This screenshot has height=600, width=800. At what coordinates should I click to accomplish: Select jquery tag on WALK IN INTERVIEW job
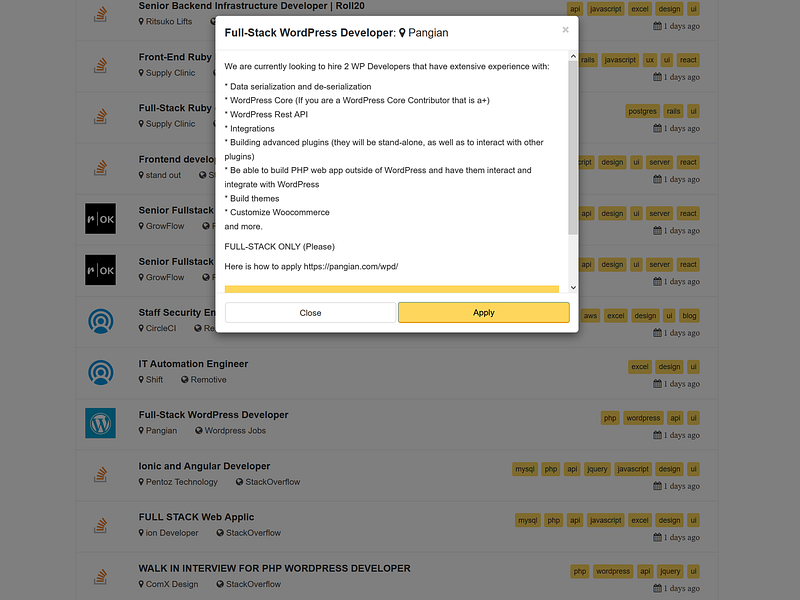point(670,571)
